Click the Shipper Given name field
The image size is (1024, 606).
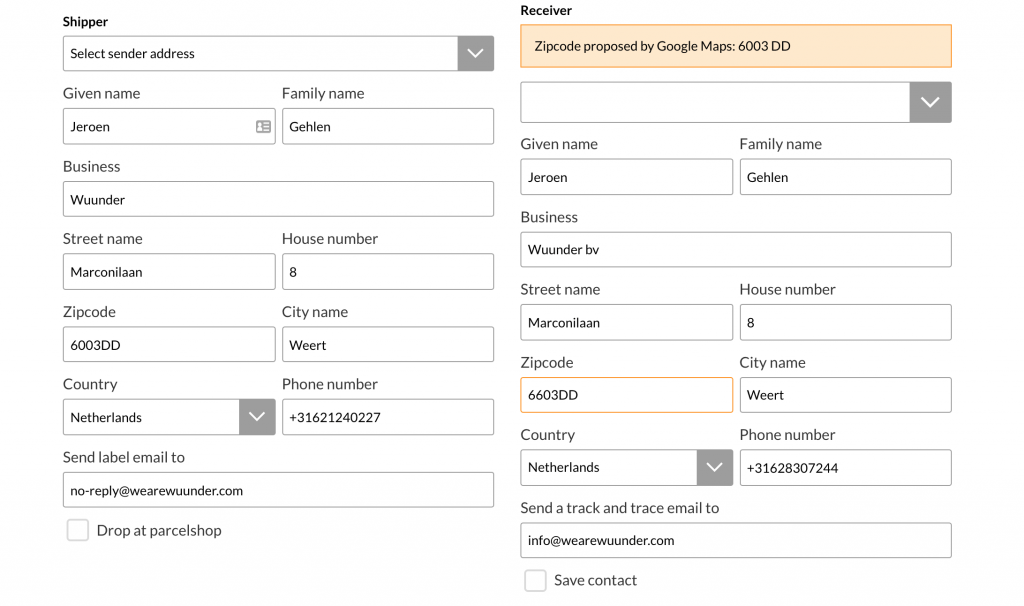coord(169,126)
